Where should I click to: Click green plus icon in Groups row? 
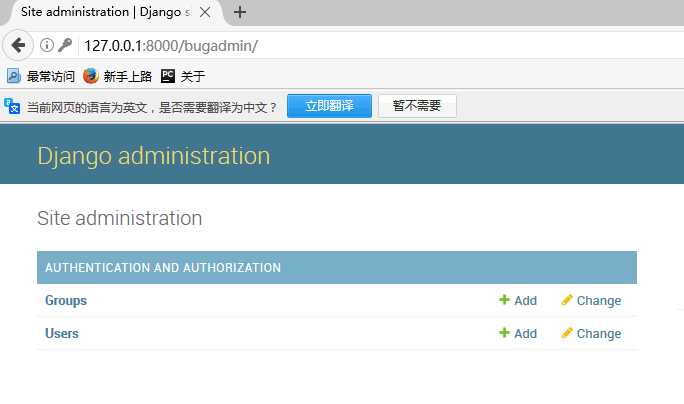point(504,300)
